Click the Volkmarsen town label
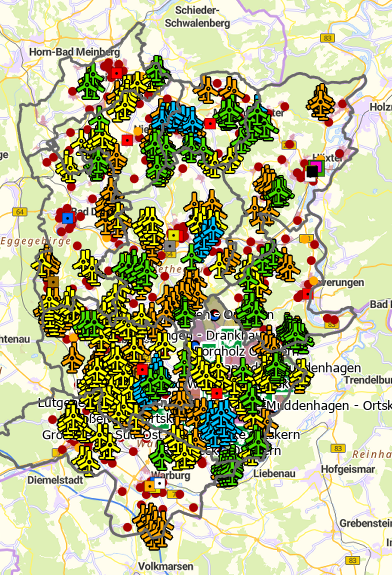This screenshot has width=392, height=575. (x=166, y=566)
